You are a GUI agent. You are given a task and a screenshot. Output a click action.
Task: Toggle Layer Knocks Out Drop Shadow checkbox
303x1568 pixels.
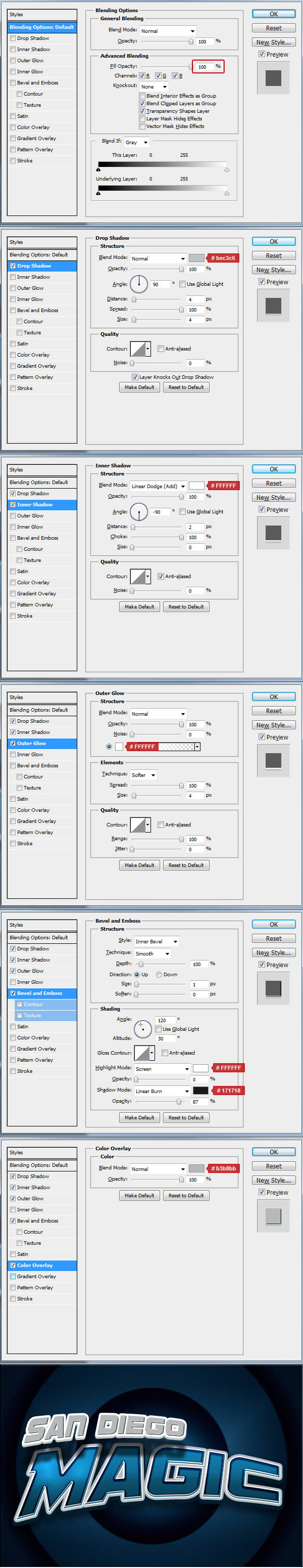(x=135, y=377)
